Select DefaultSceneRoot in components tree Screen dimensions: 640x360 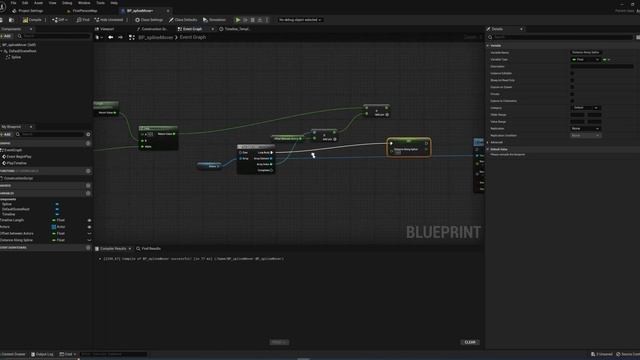click(22, 51)
